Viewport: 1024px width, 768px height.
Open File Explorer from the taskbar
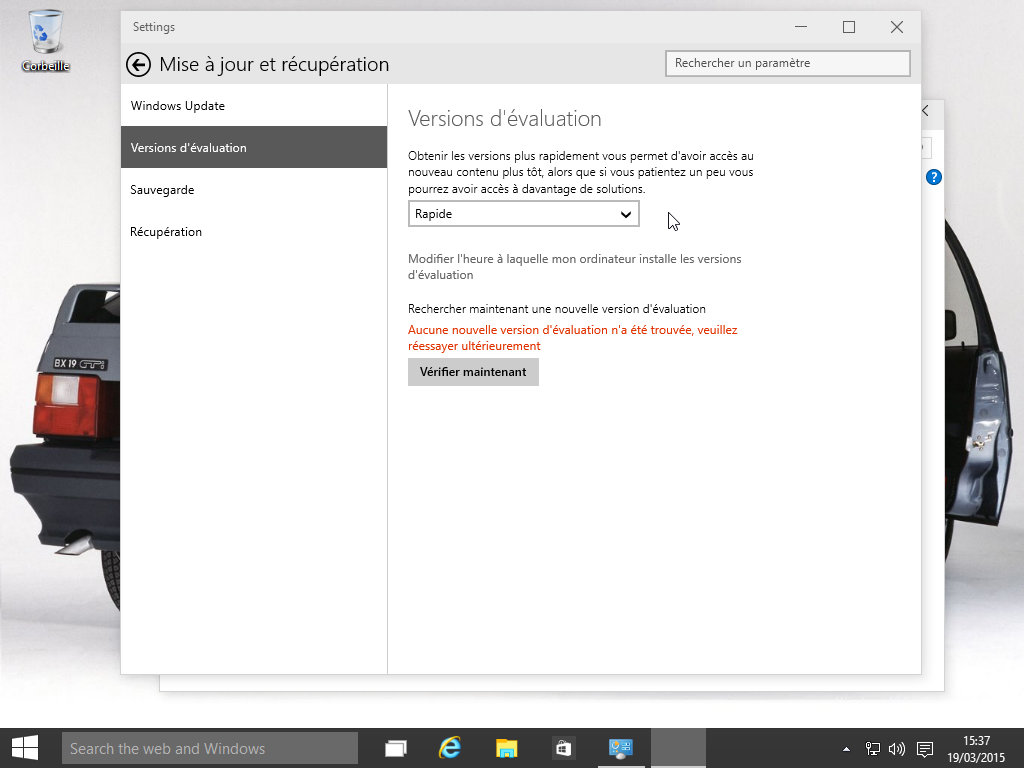click(x=506, y=747)
